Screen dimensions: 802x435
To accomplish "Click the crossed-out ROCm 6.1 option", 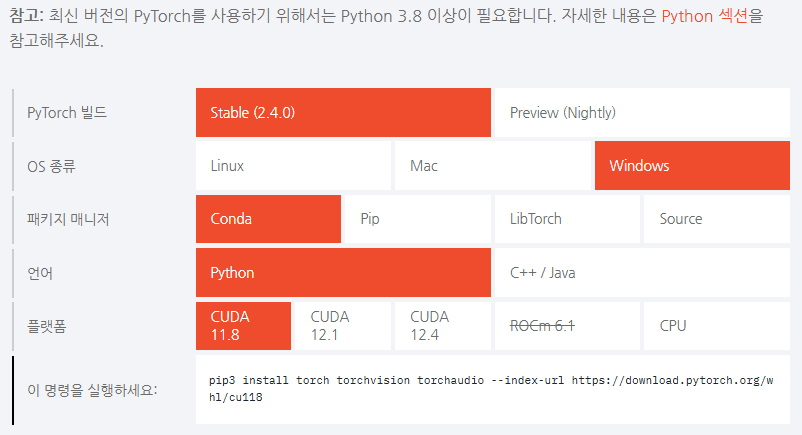I will [567, 326].
